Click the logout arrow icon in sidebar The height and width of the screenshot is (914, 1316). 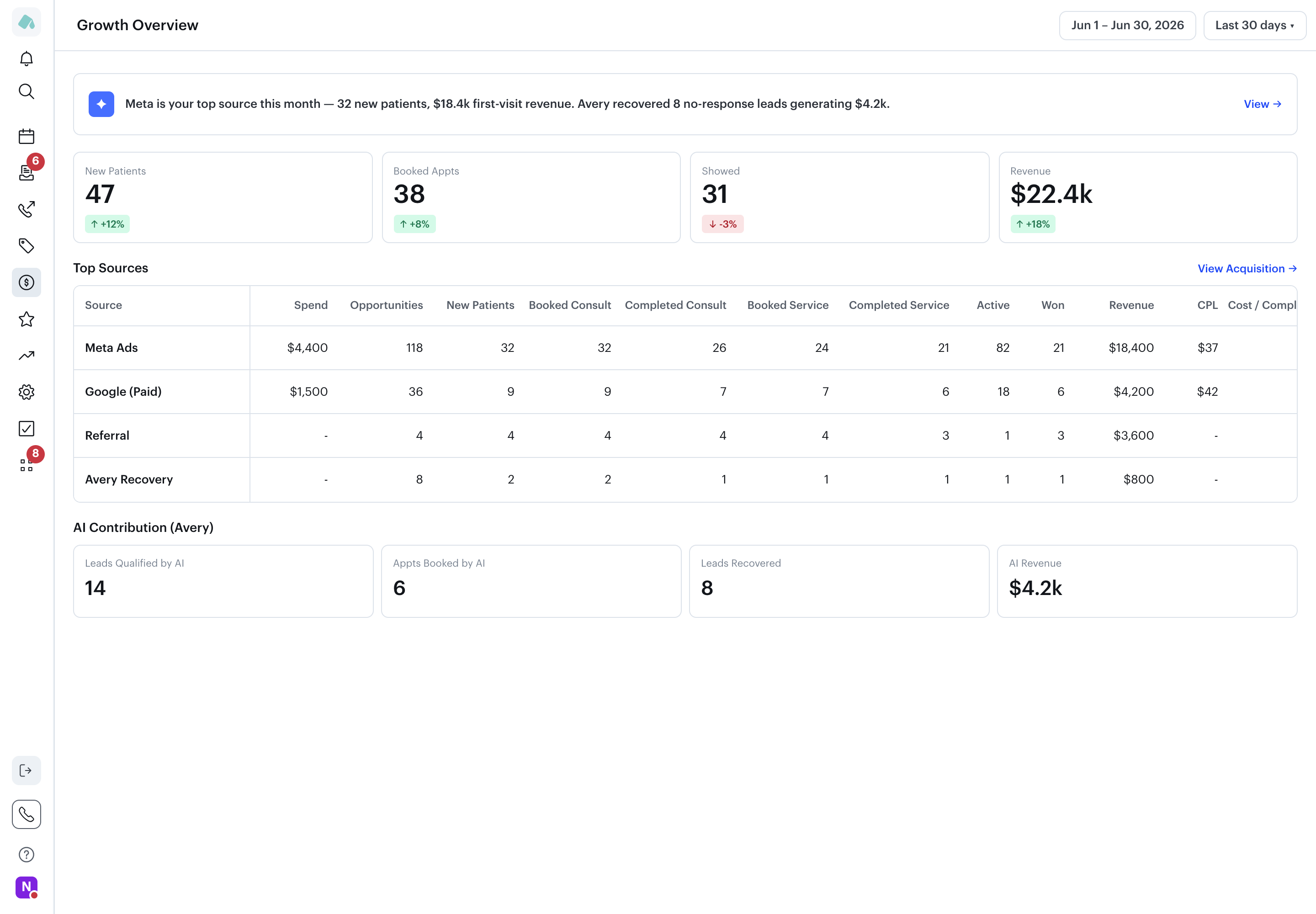(27, 770)
